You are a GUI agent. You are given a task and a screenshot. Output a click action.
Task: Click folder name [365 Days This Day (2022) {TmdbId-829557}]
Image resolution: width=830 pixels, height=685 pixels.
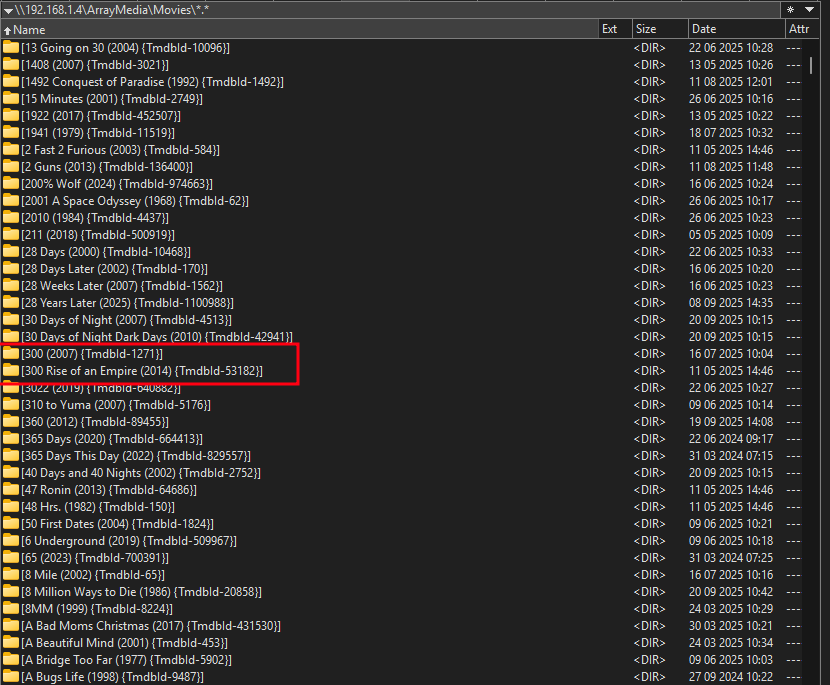click(x=136, y=456)
